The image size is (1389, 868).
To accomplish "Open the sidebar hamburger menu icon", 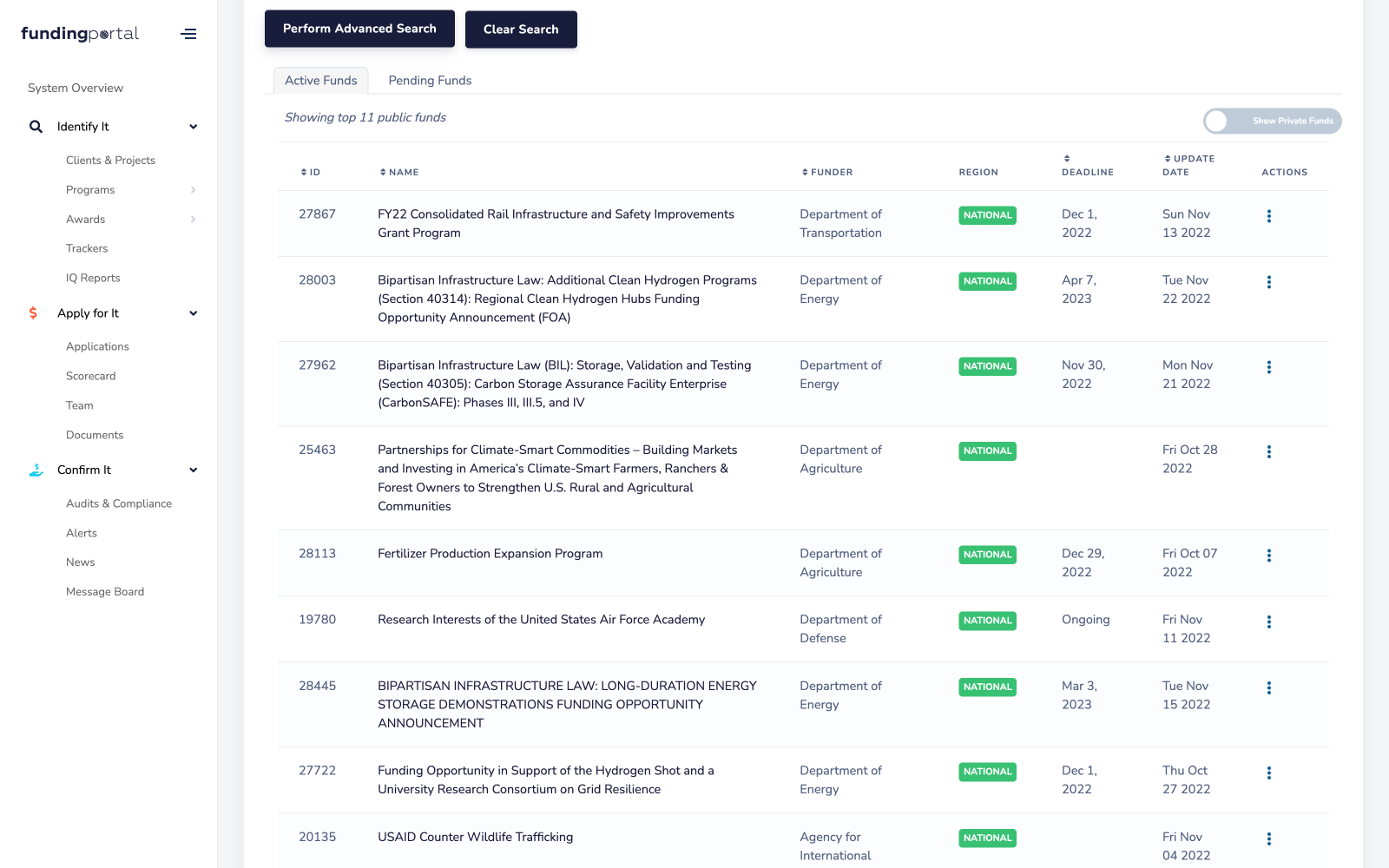I will coord(189,33).
